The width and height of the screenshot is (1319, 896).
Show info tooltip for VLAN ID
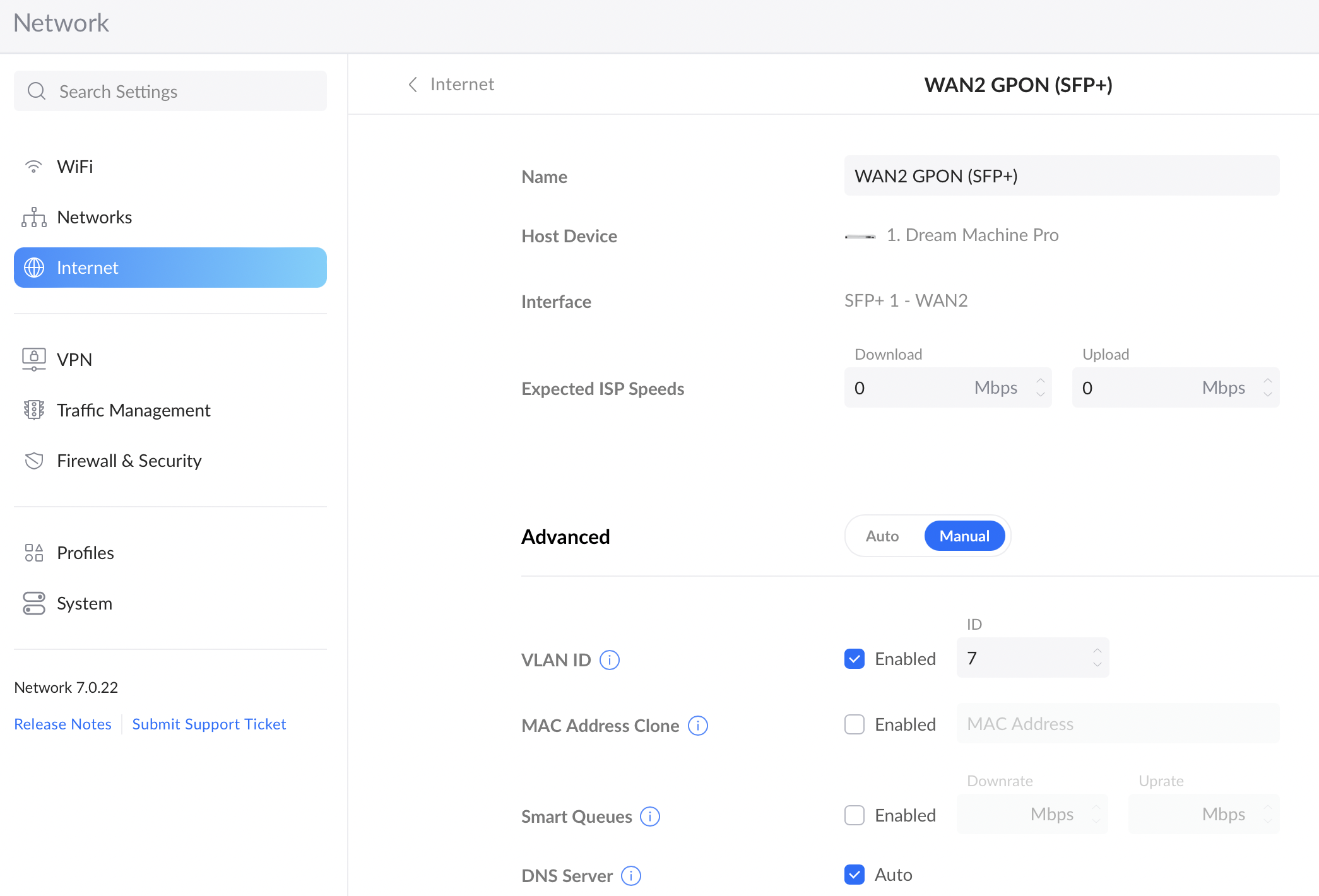609,660
